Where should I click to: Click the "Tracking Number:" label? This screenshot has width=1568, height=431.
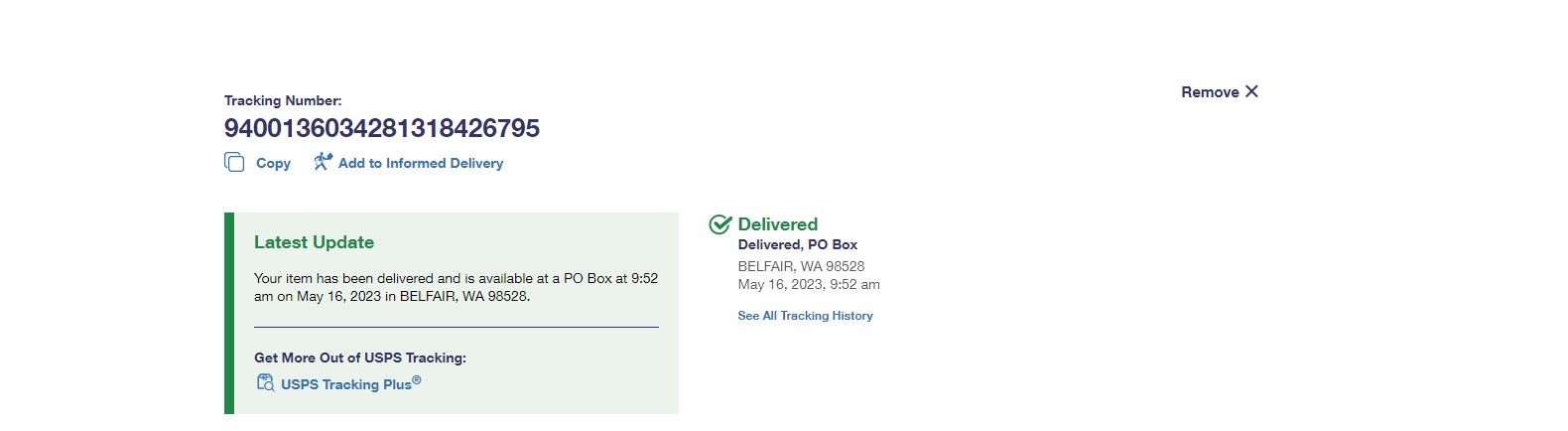coord(283,100)
